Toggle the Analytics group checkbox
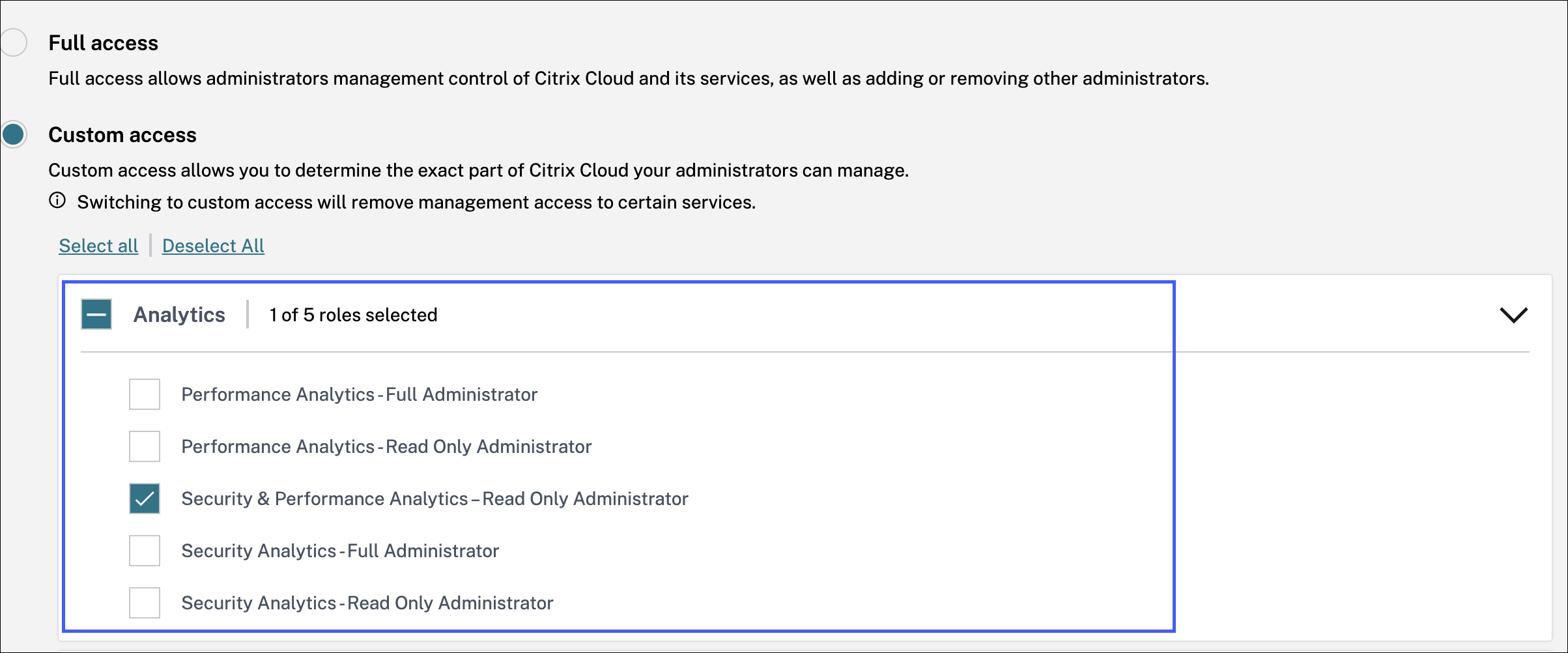The width and height of the screenshot is (1568, 653). (x=96, y=314)
